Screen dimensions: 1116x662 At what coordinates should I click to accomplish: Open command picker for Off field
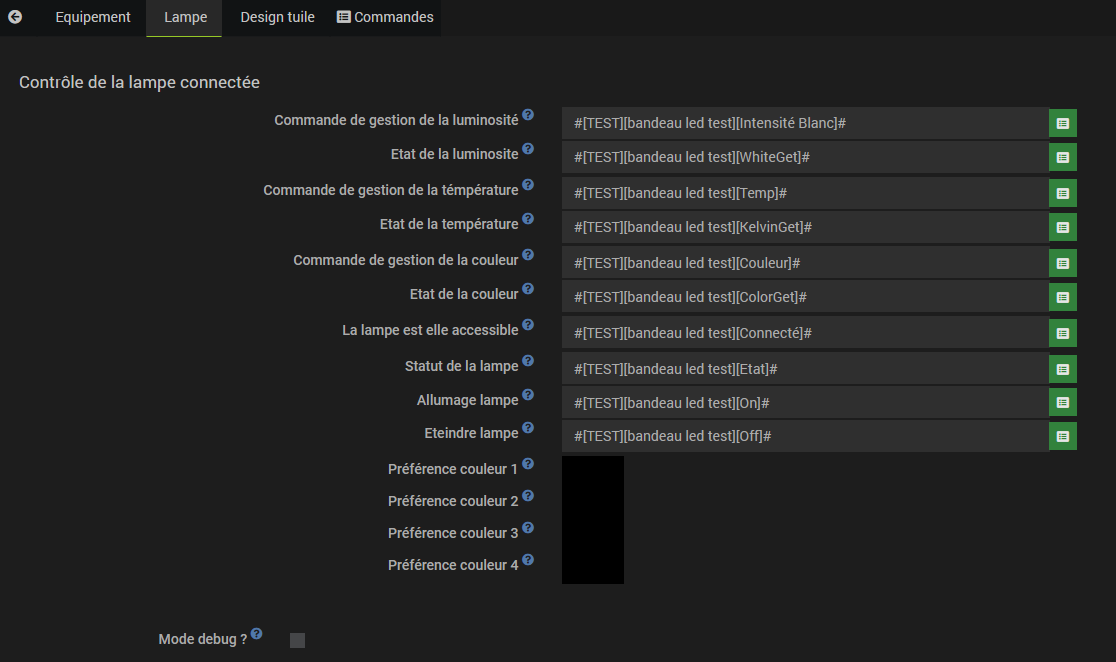pyautogui.click(x=1063, y=436)
